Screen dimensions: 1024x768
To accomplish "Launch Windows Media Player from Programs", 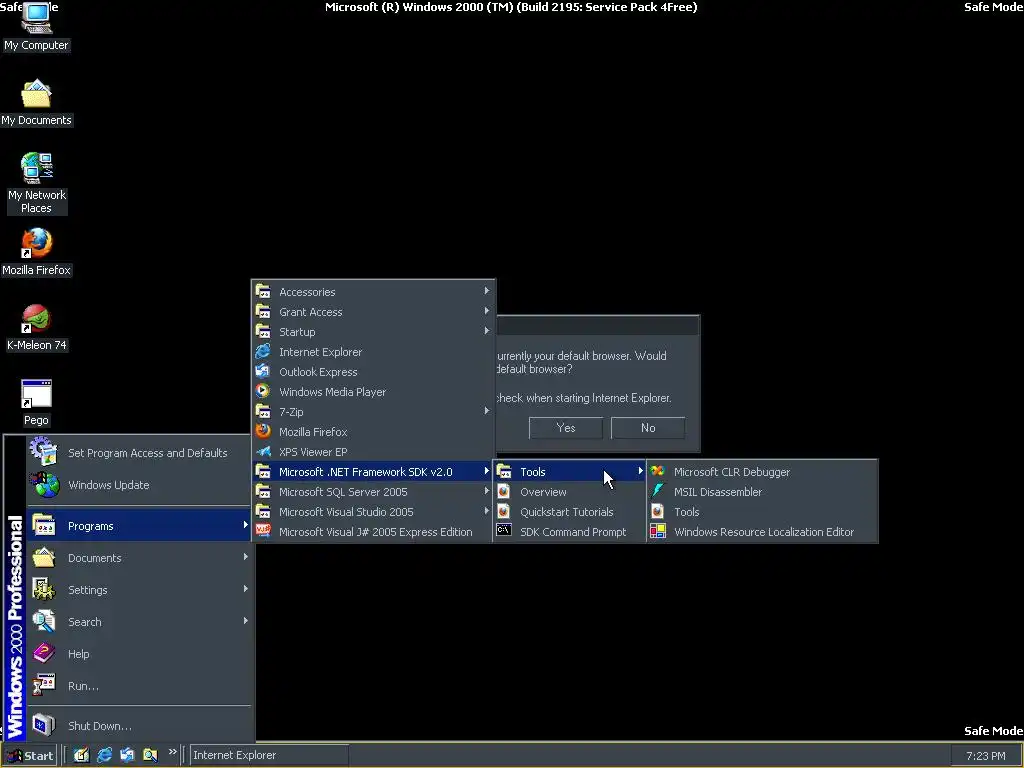I will (x=373, y=392).
